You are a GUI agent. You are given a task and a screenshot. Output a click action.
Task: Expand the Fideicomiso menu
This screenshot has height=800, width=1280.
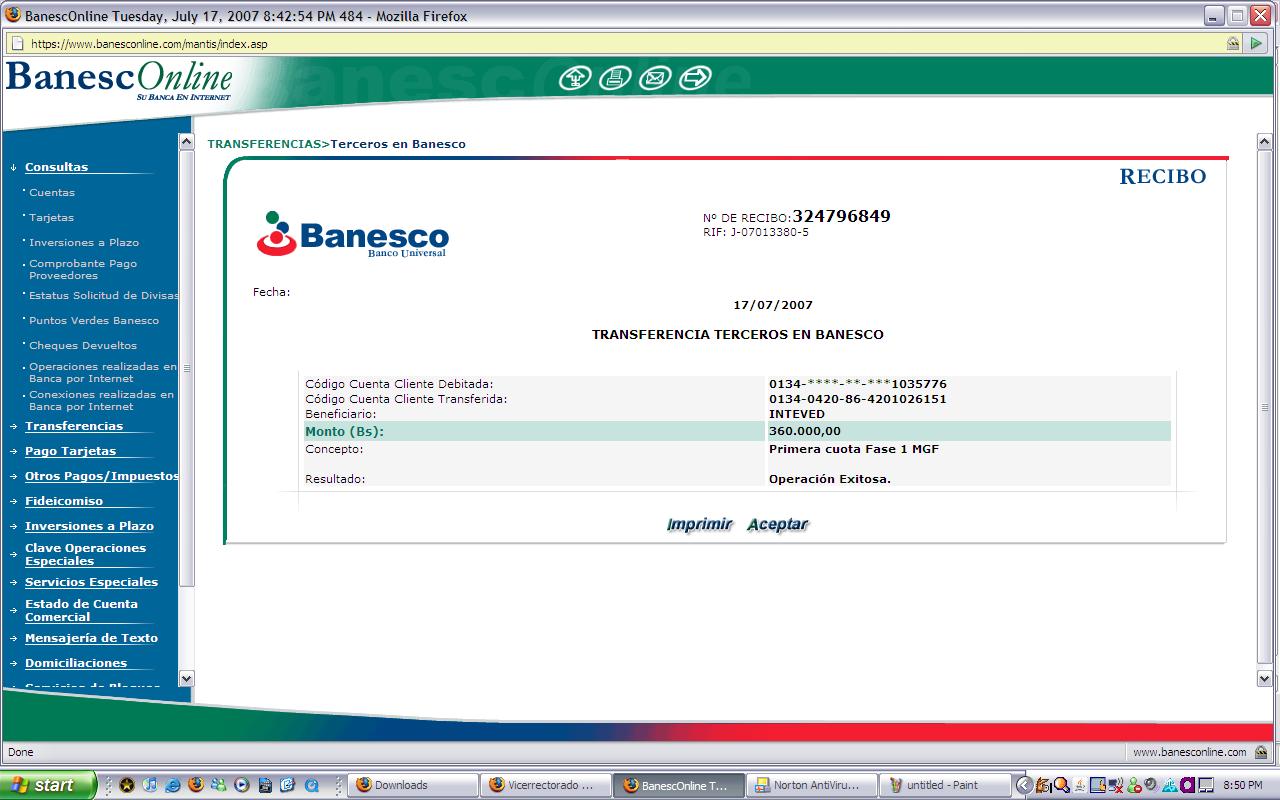pos(64,501)
